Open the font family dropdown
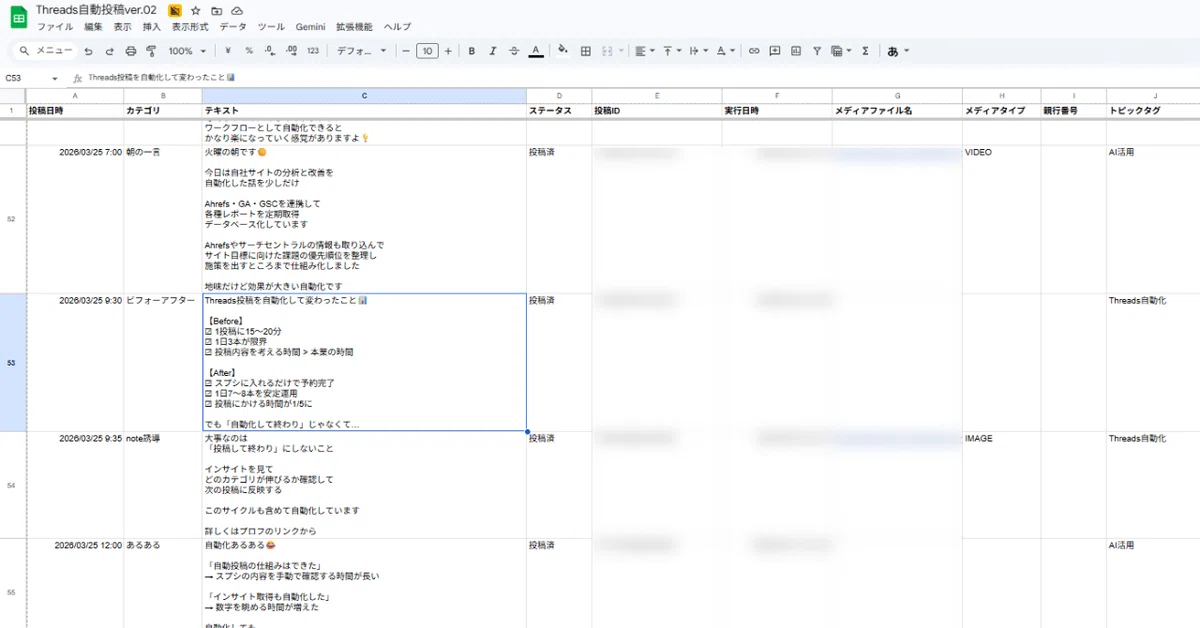Image resolution: width=1200 pixels, height=628 pixels. point(361,51)
